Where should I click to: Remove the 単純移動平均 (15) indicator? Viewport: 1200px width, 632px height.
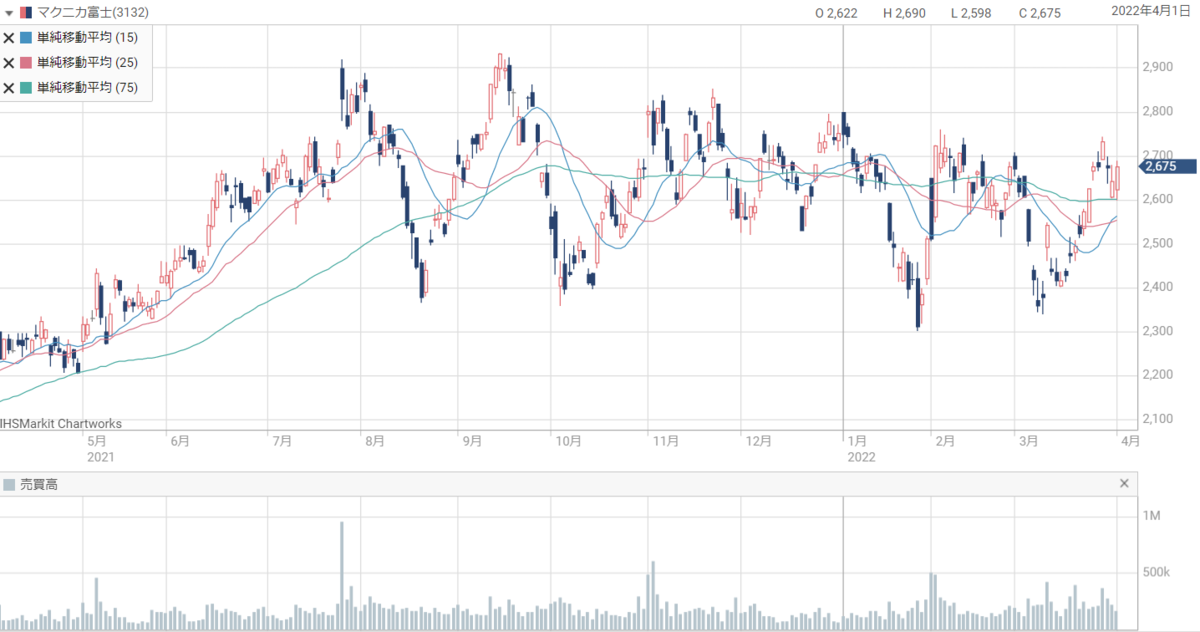tap(9, 37)
